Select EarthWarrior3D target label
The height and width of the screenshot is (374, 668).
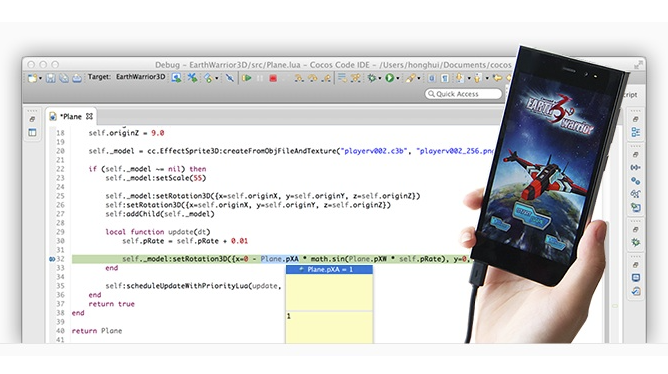(141, 77)
